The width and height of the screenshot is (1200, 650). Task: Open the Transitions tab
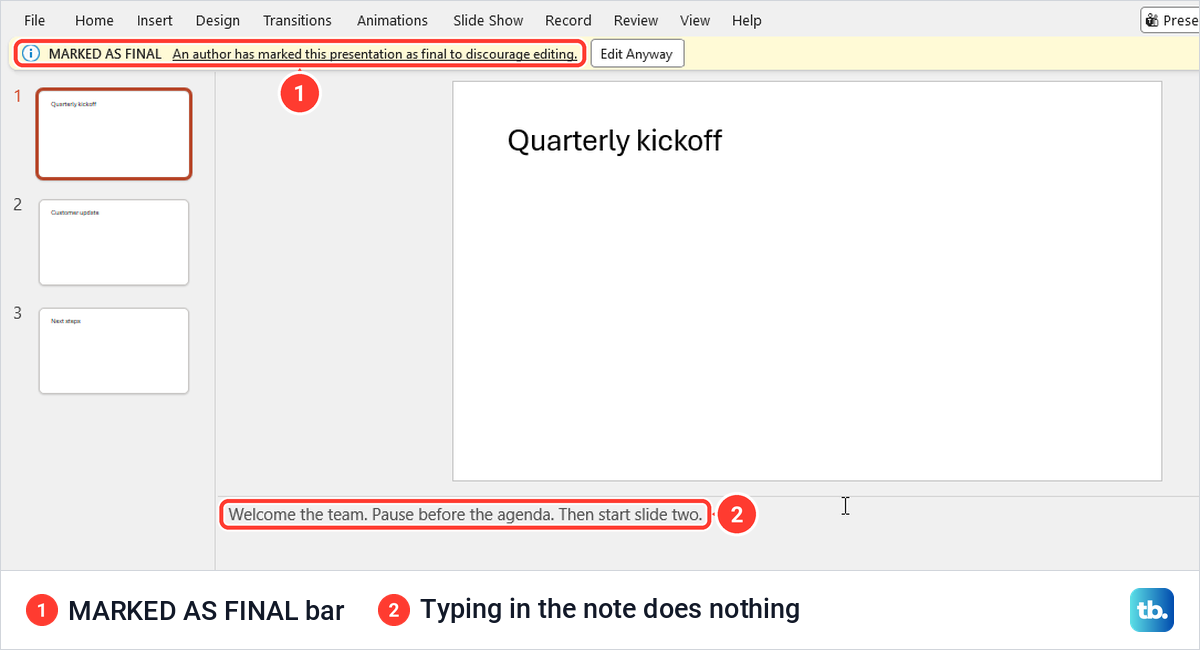[297, 20]
